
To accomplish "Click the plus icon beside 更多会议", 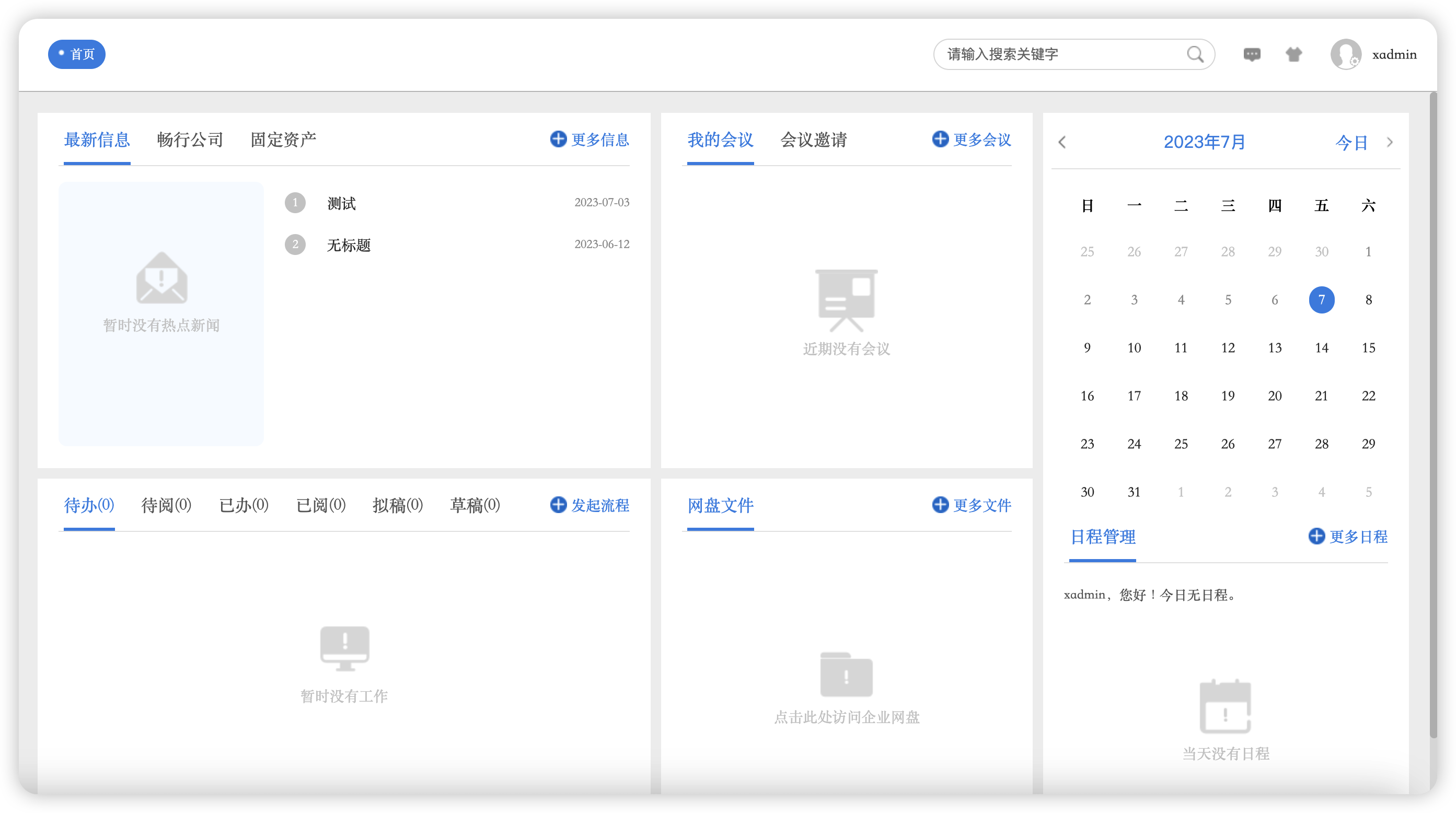I will [x=940, y=139].
